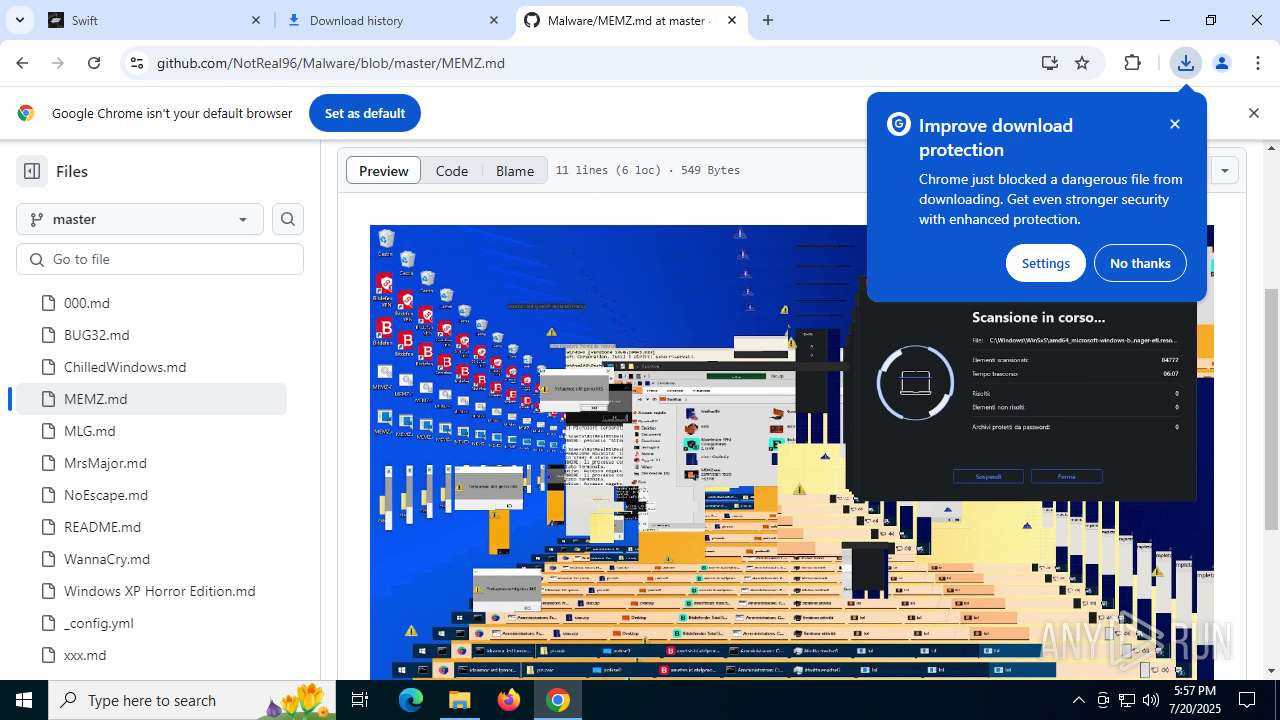
Task: Install app icon in address bar
Action: 1049,63
